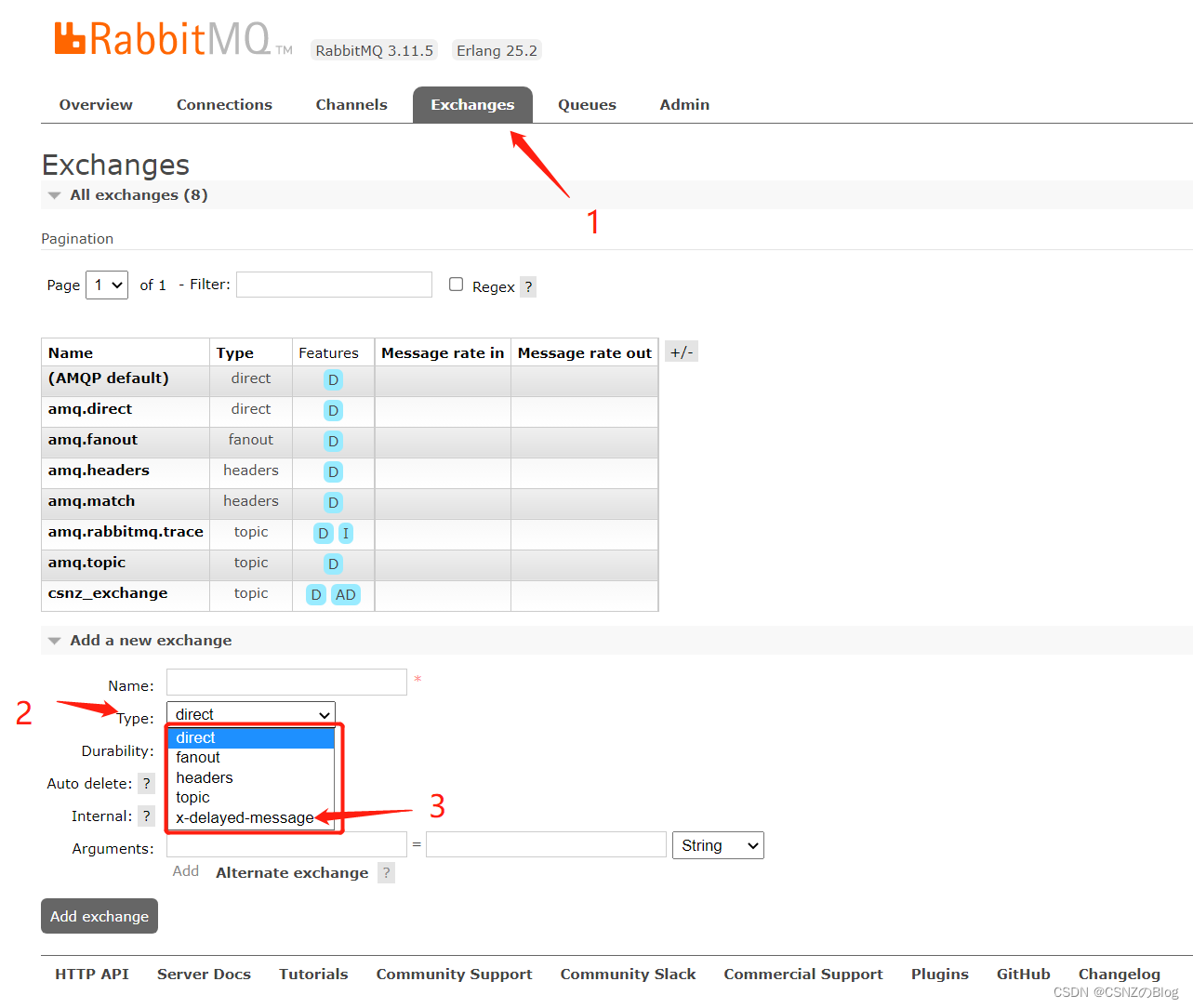The height and width of the screenshot is (1008, 1193).
Task: Focus the Filter text field
Action: click(334, 285)
